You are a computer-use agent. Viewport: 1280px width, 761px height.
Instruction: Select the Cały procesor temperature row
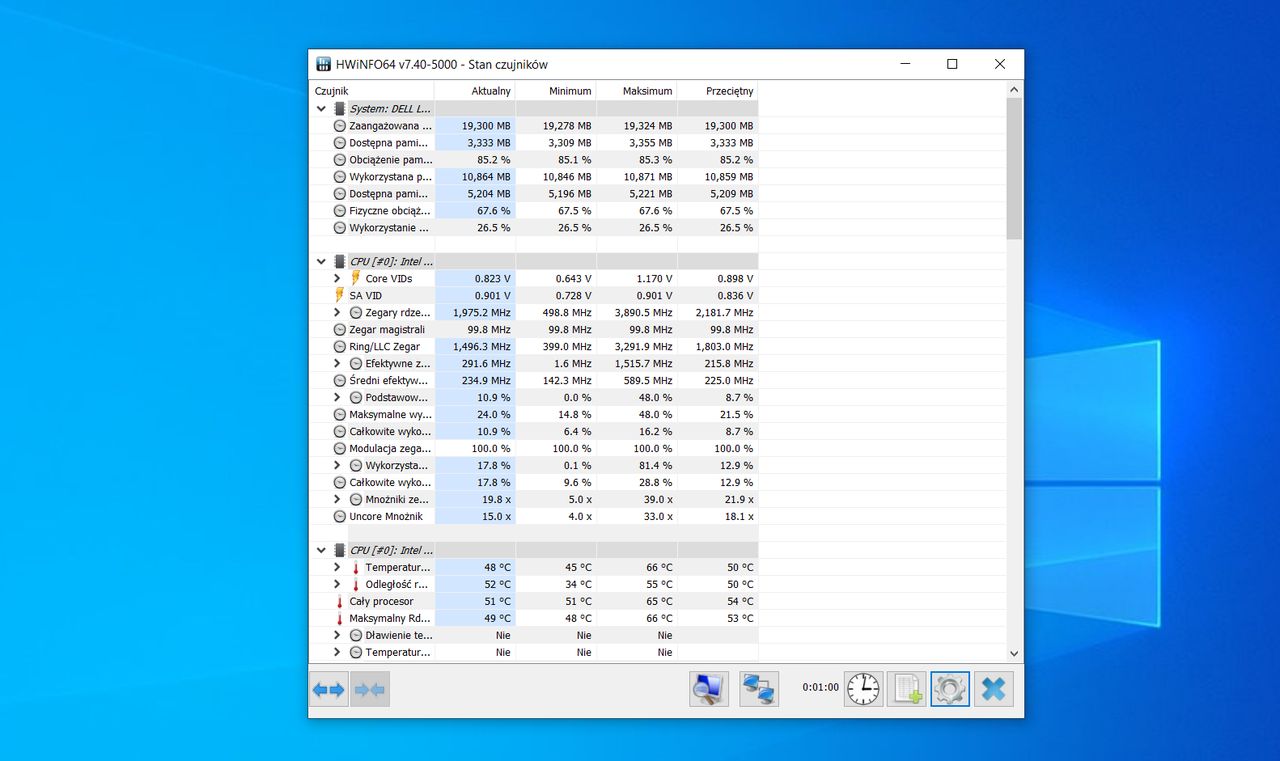pyautogui.click(x=381, y=602)
